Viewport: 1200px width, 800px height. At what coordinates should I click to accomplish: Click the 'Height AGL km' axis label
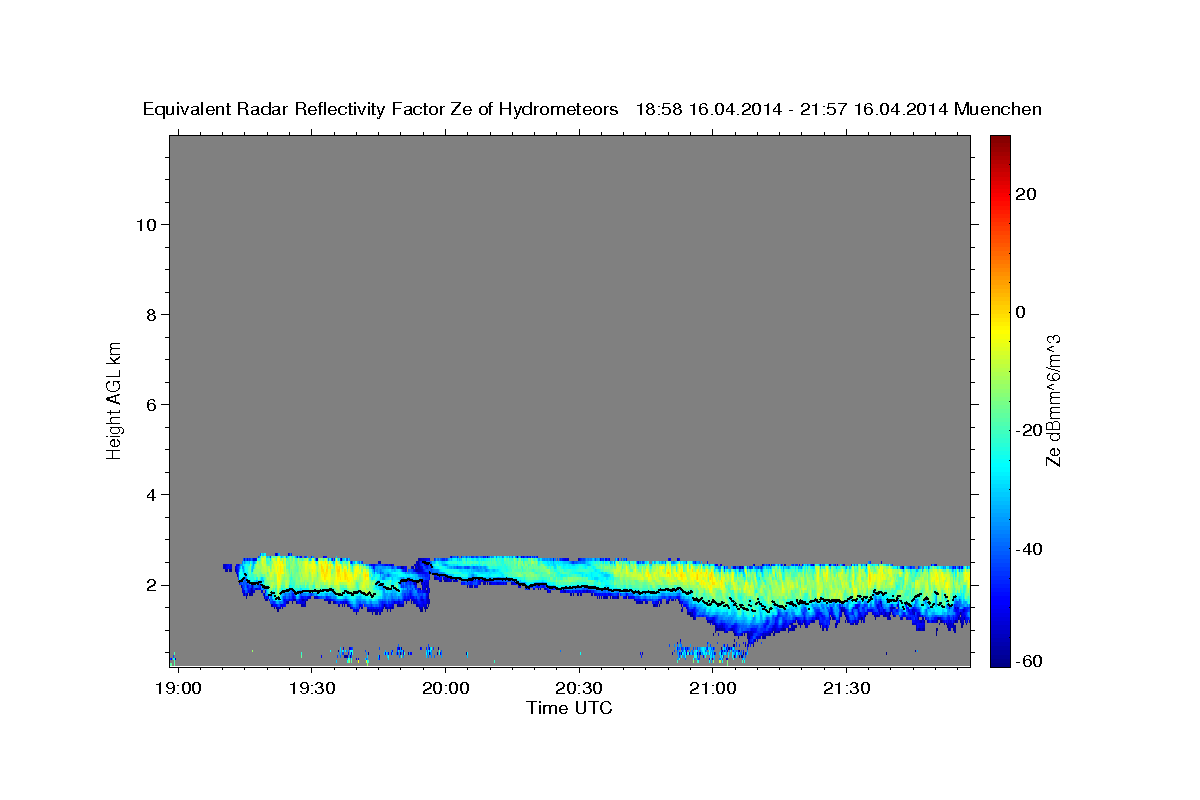pos(114,399)
